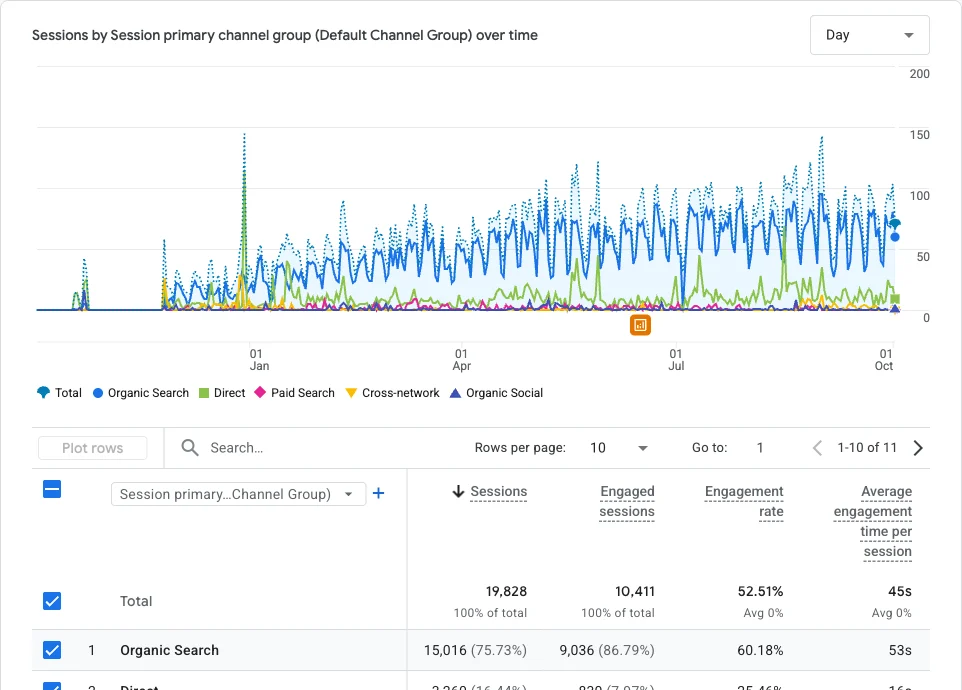Click the Total series end marker on chart
This screenshot has width=962, height=690.
(x=895, y=223)
